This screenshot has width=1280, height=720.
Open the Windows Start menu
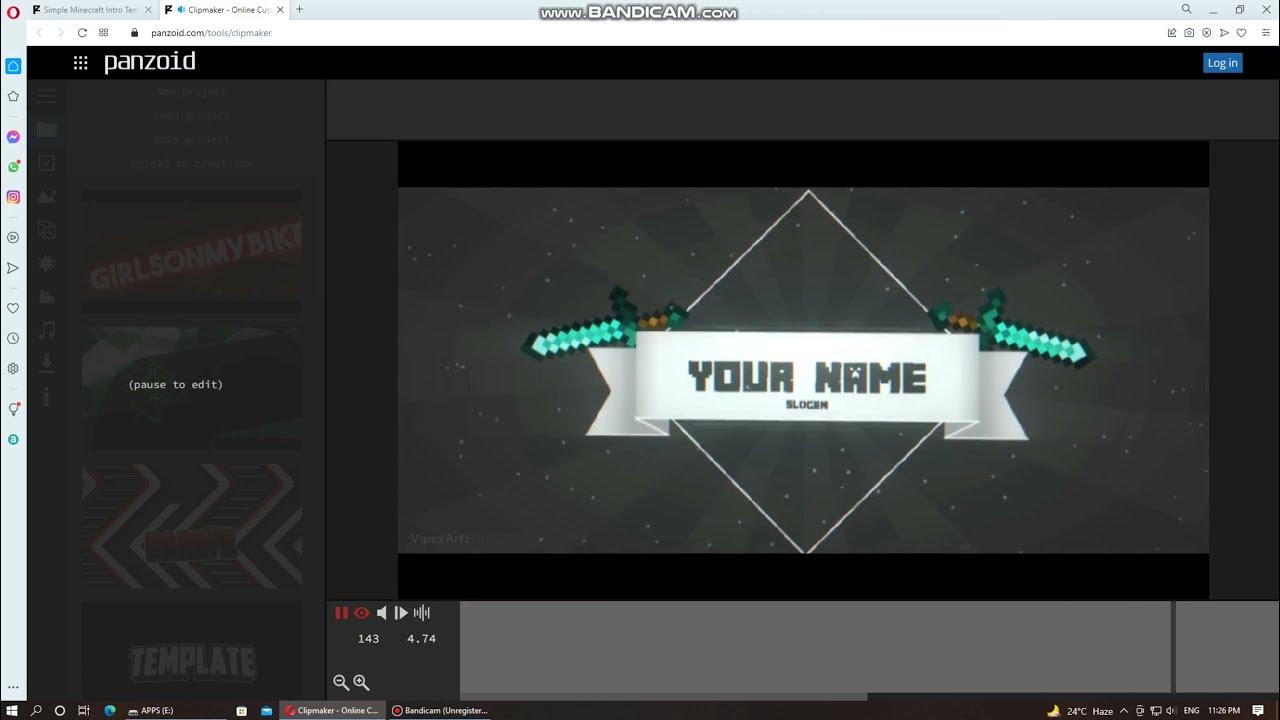point(12,710)
